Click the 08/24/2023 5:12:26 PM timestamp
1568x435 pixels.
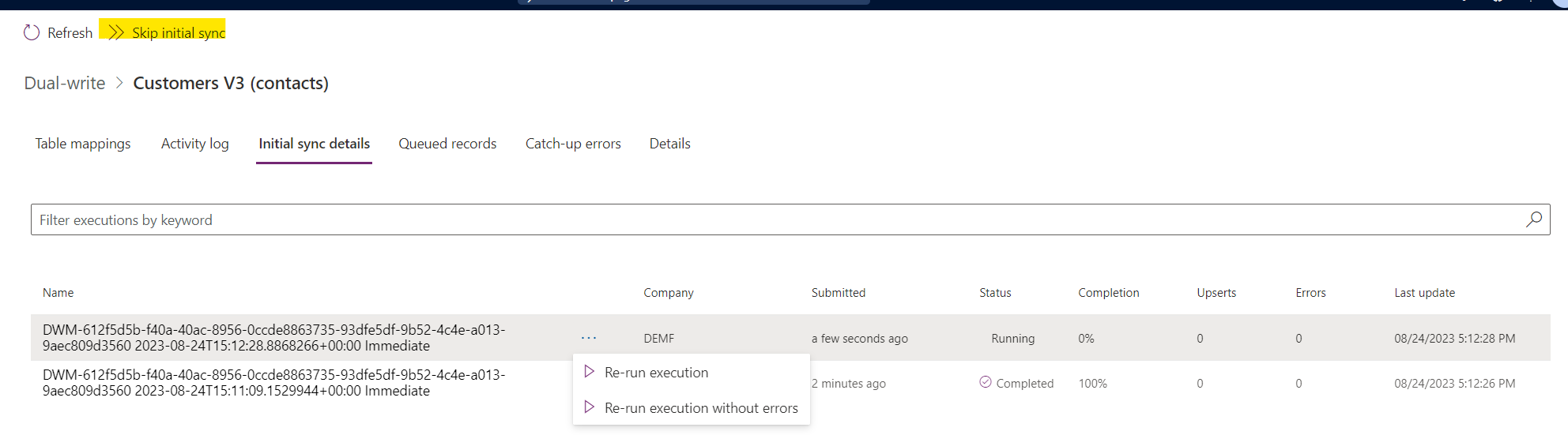1455,384
